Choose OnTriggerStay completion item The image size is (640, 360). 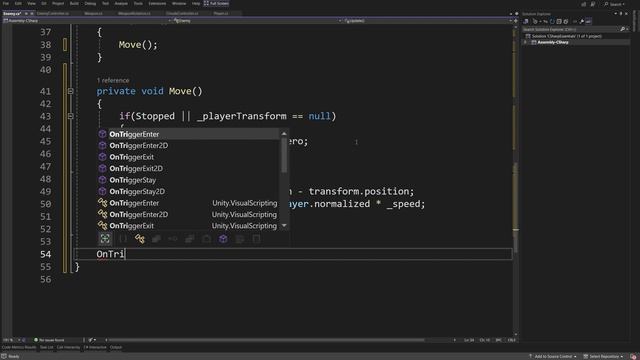point(189,180)
